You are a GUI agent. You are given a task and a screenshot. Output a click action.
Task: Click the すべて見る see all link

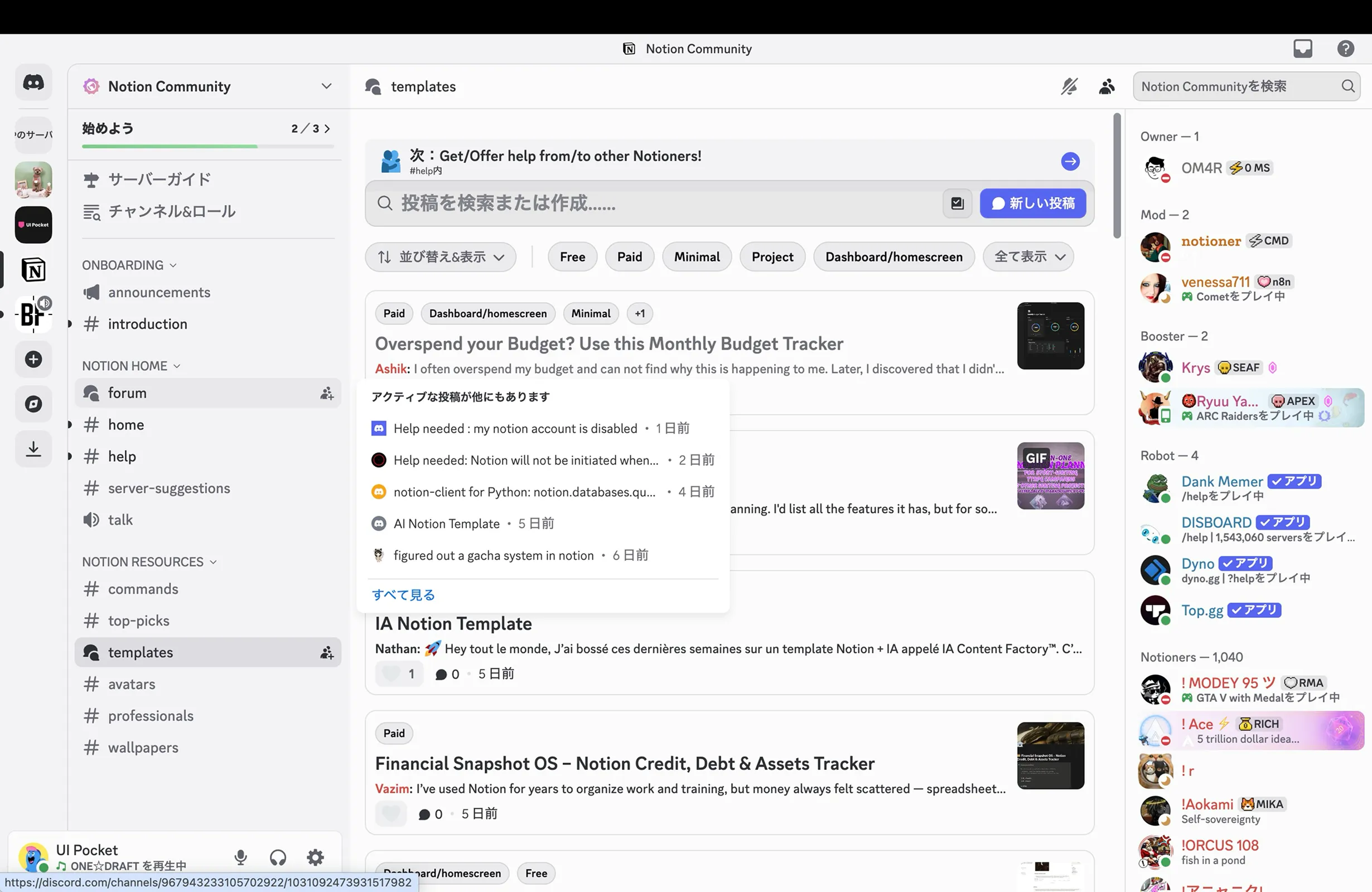click(x=403, y=595)
